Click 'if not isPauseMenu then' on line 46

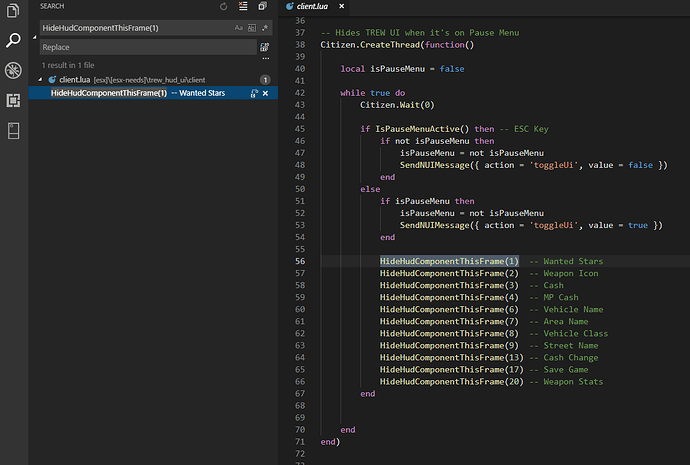437,141
